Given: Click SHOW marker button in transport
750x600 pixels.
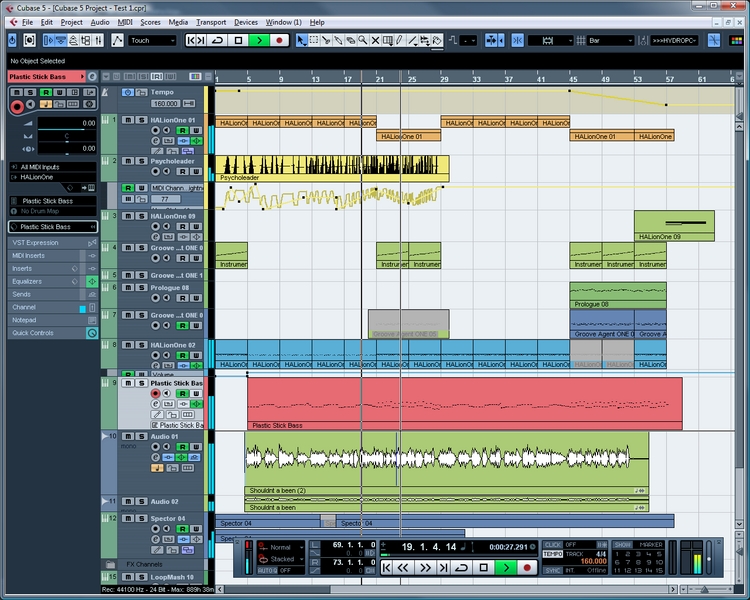Looking at the screenshot, I should pos(623,544).
